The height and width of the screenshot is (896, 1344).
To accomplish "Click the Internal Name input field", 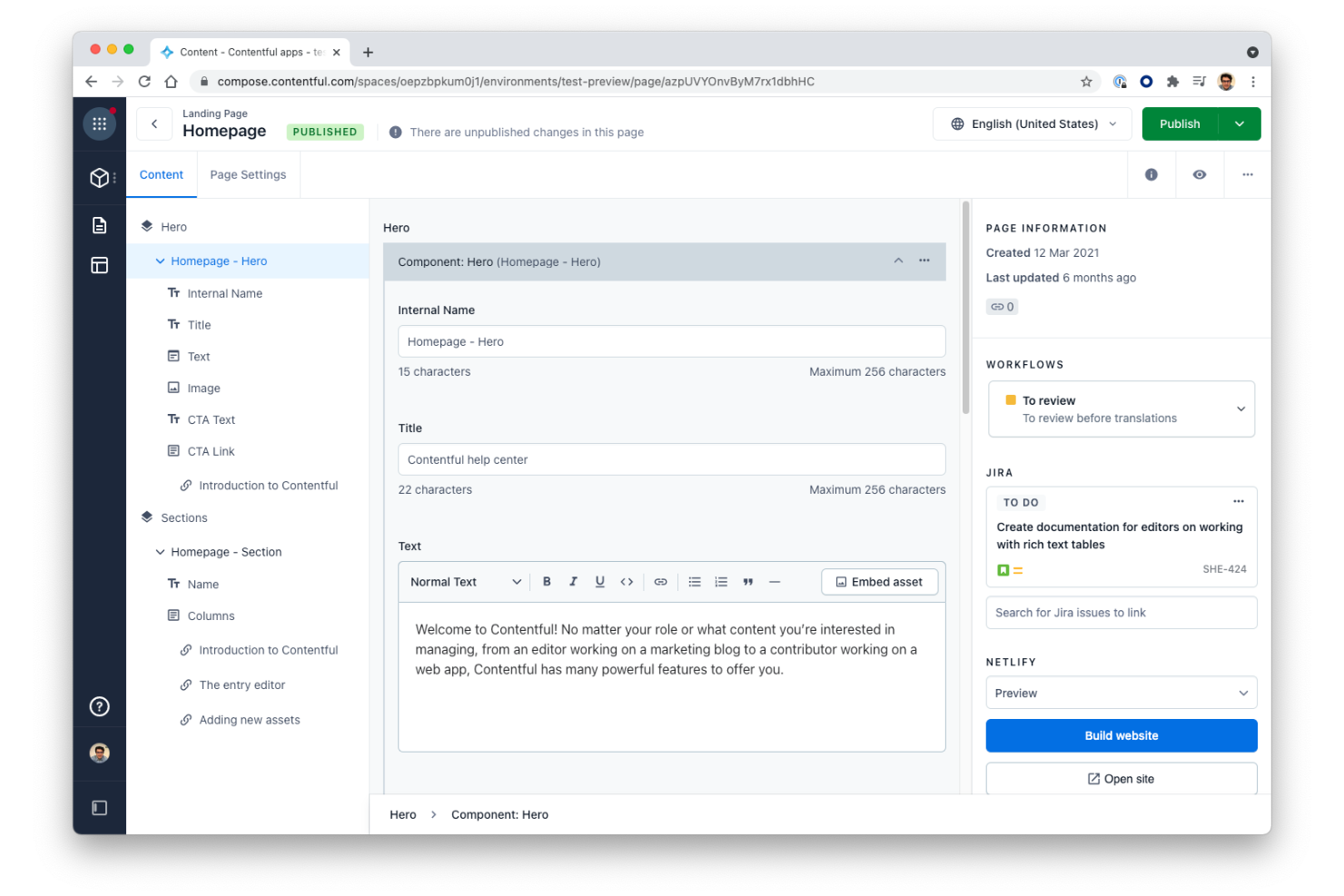I will [672, 341].
